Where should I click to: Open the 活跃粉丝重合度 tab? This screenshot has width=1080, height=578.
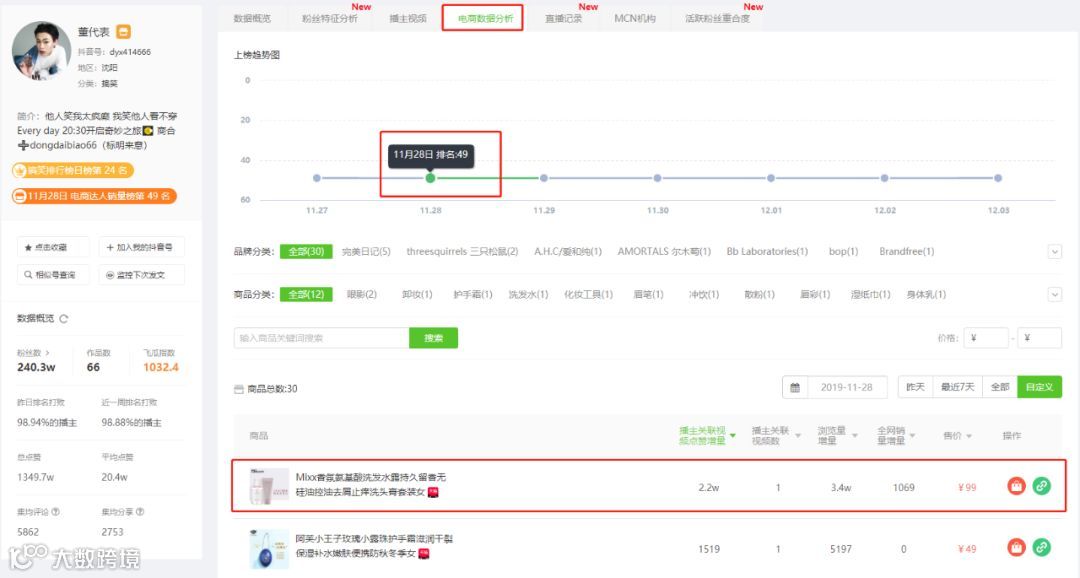[718, 19]
